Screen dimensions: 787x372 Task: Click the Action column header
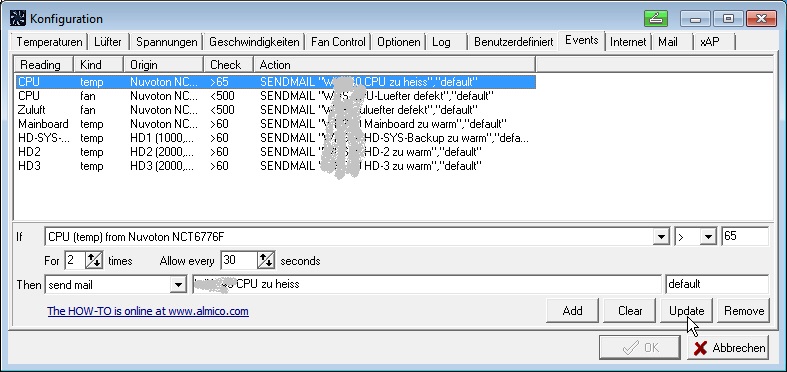tap(395, 65)
